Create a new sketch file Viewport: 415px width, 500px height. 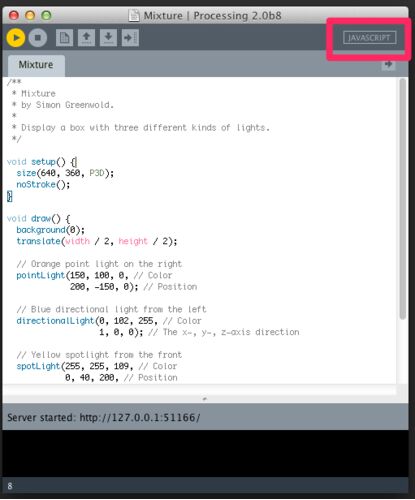(64, 38)
